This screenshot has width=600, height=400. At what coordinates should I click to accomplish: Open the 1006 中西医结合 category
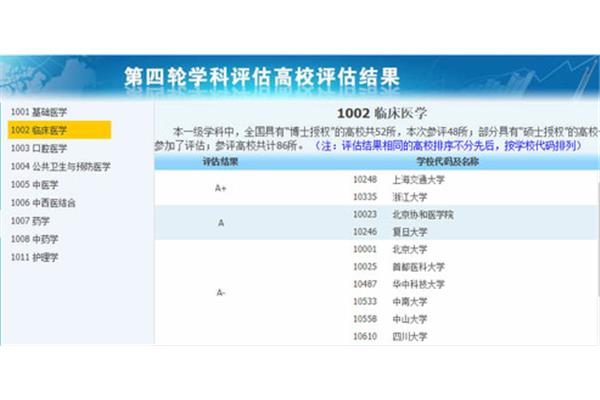point(43,202)
